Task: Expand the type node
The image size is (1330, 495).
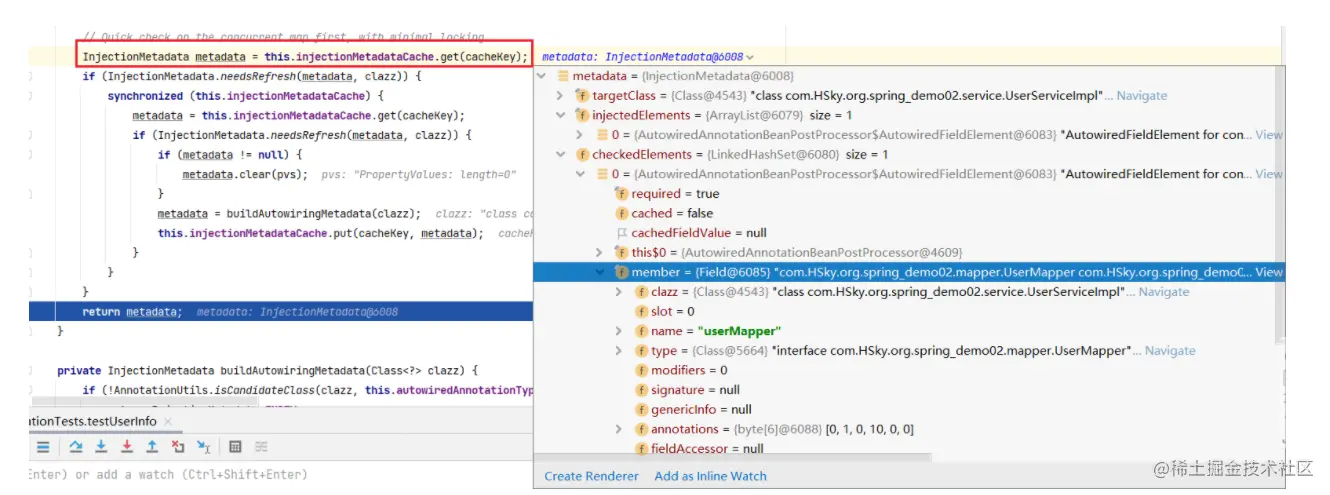Action: point(619,351)
